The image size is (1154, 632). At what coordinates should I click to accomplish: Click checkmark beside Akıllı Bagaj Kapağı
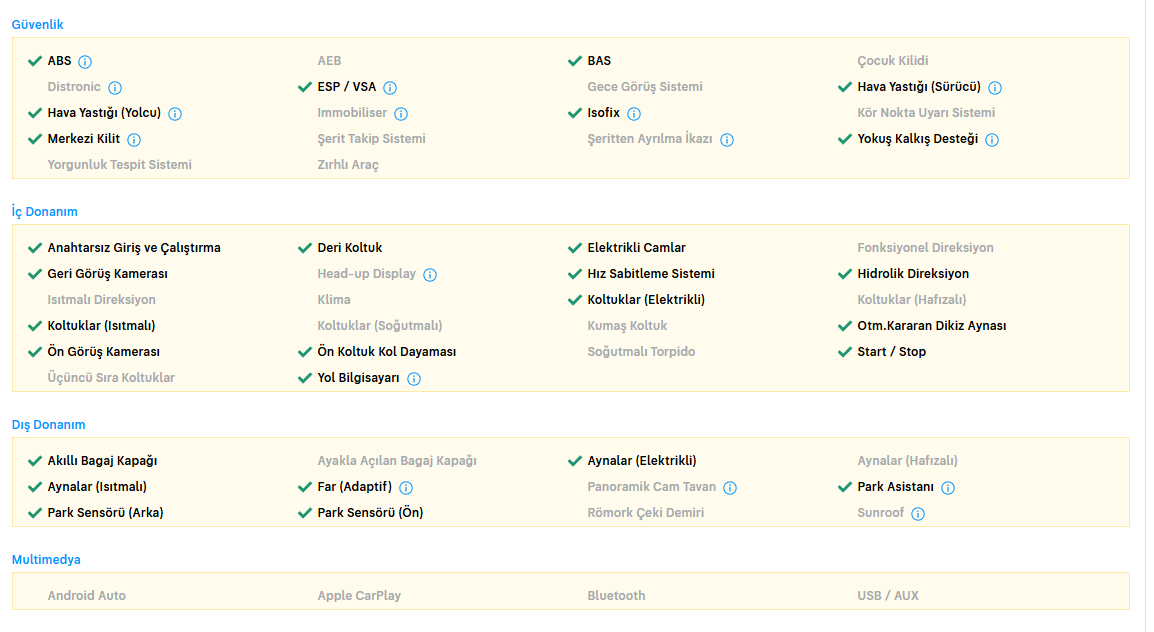coord(35,461)
